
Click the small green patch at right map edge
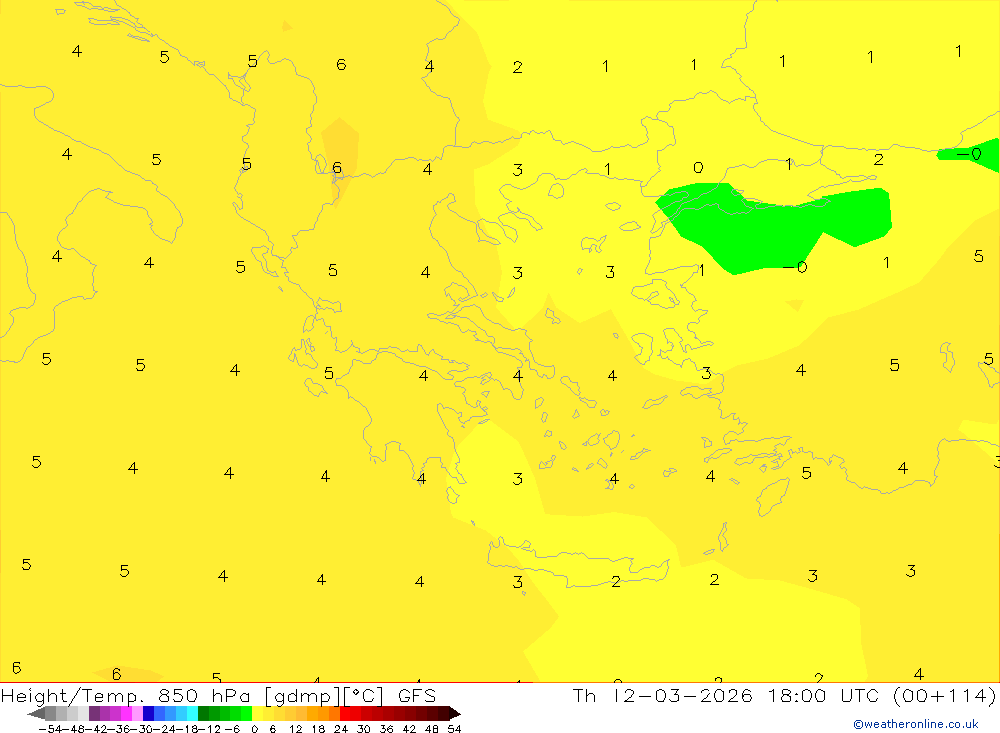pos(976,154)
